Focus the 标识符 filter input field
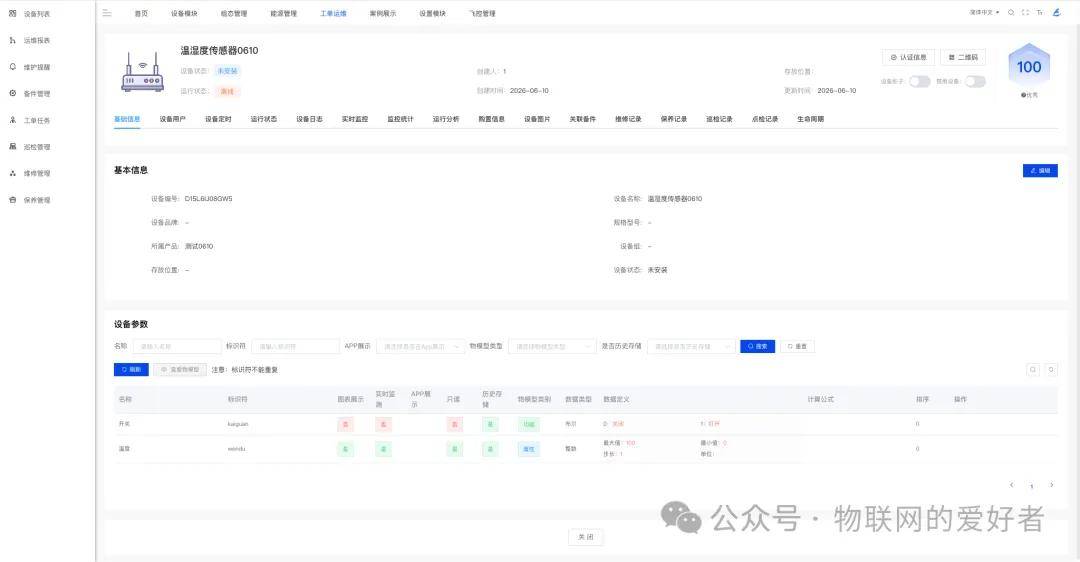 pyautogui.click(x=295, y=346)
